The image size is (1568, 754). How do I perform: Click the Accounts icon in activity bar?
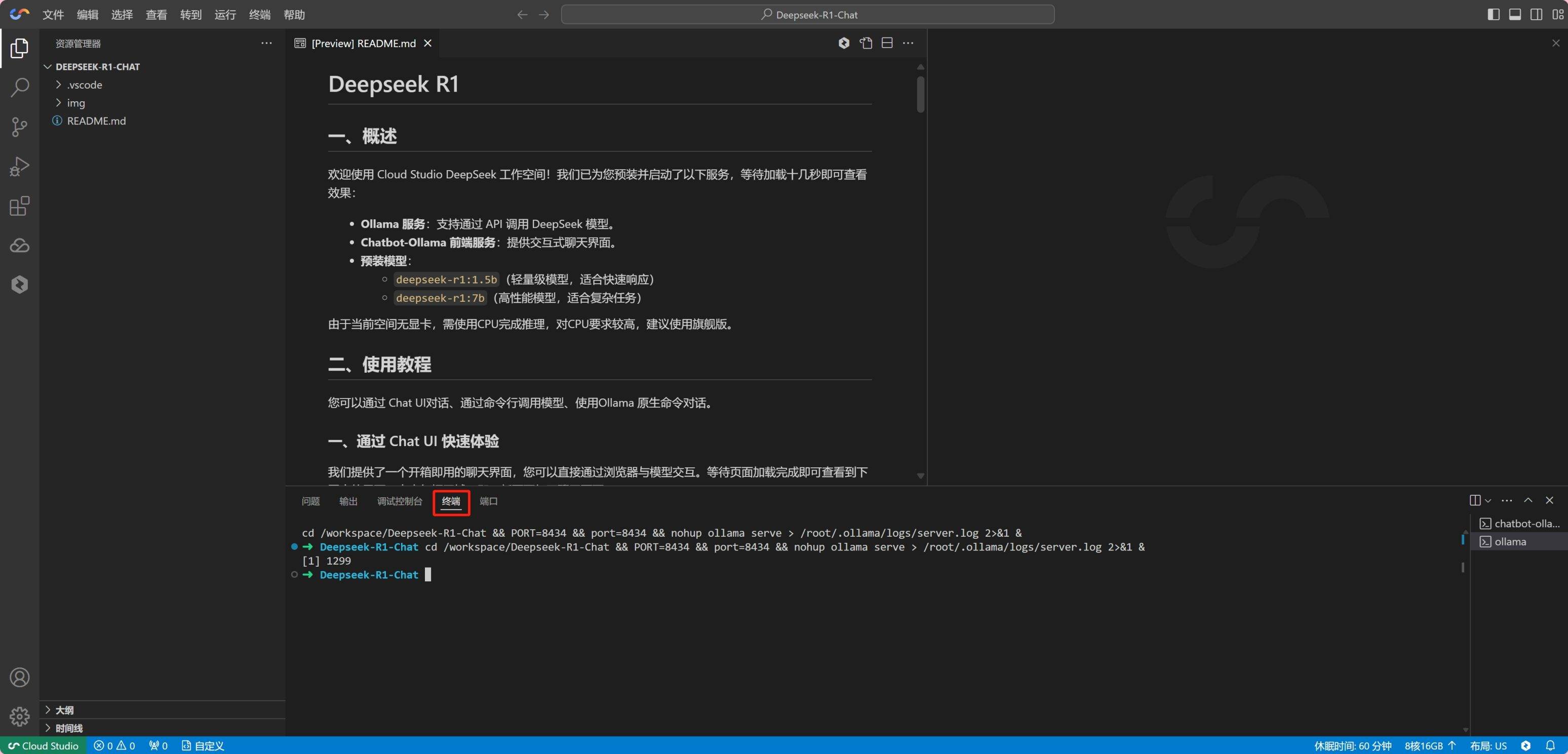(x=19, y=677)
